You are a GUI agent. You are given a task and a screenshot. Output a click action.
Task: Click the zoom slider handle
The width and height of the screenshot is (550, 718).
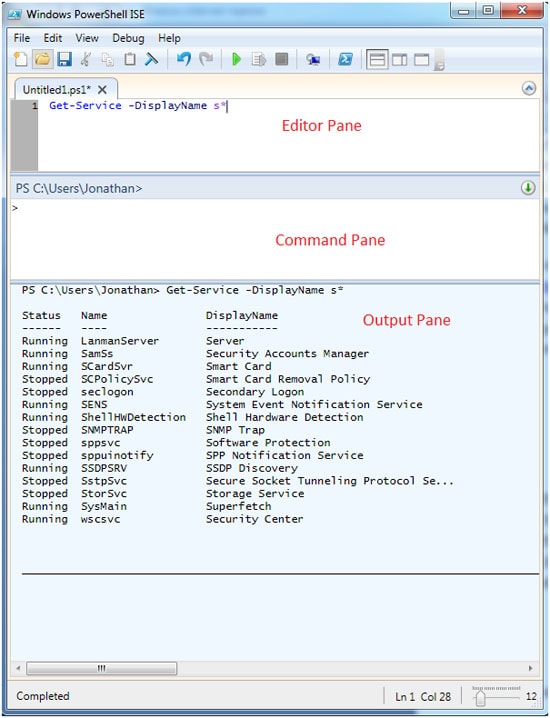click(x=480, y=698)
